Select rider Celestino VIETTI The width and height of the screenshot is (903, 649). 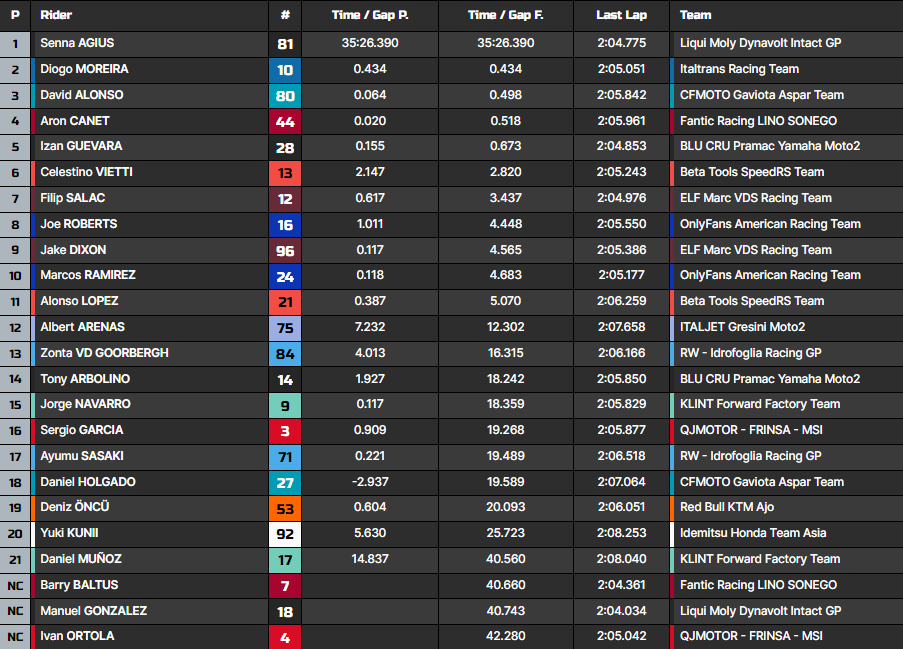pos(86,172)
